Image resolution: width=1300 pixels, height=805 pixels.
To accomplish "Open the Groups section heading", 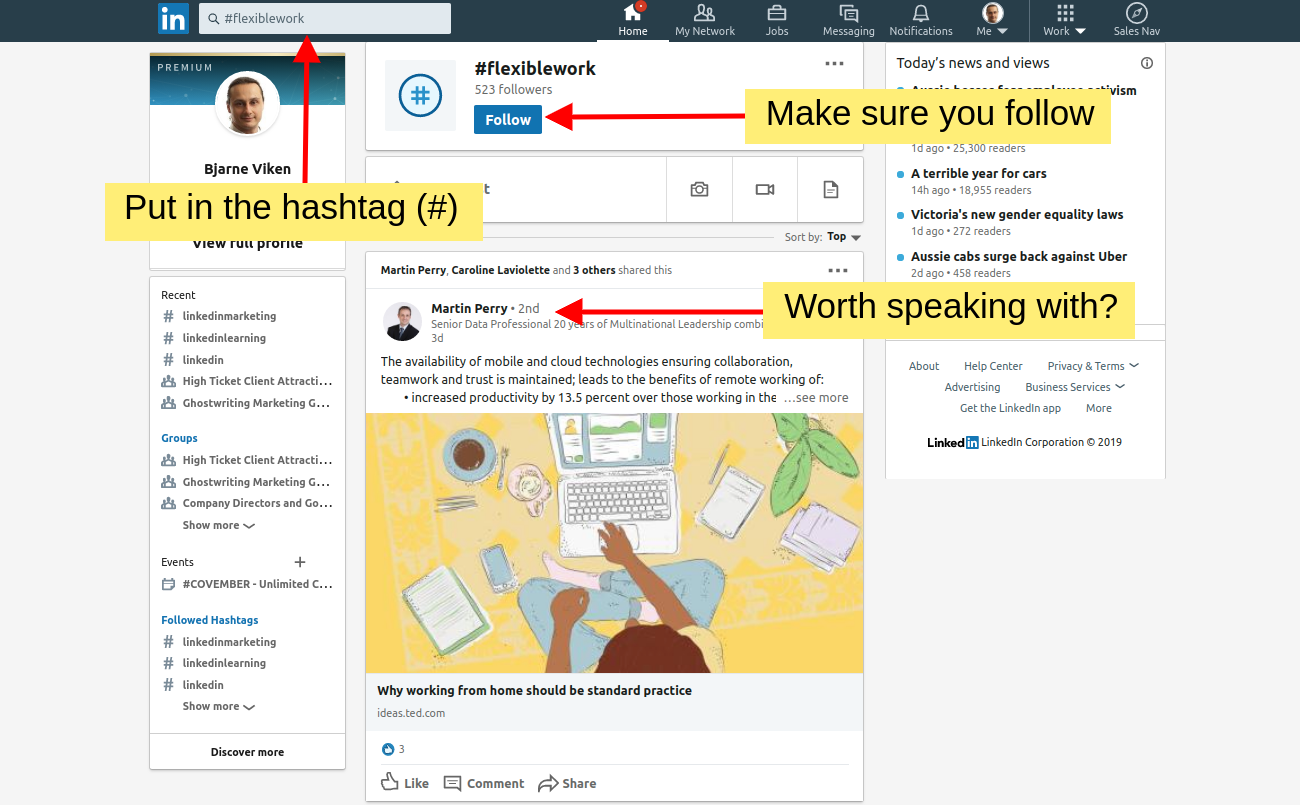I will (x=179, y=438).
